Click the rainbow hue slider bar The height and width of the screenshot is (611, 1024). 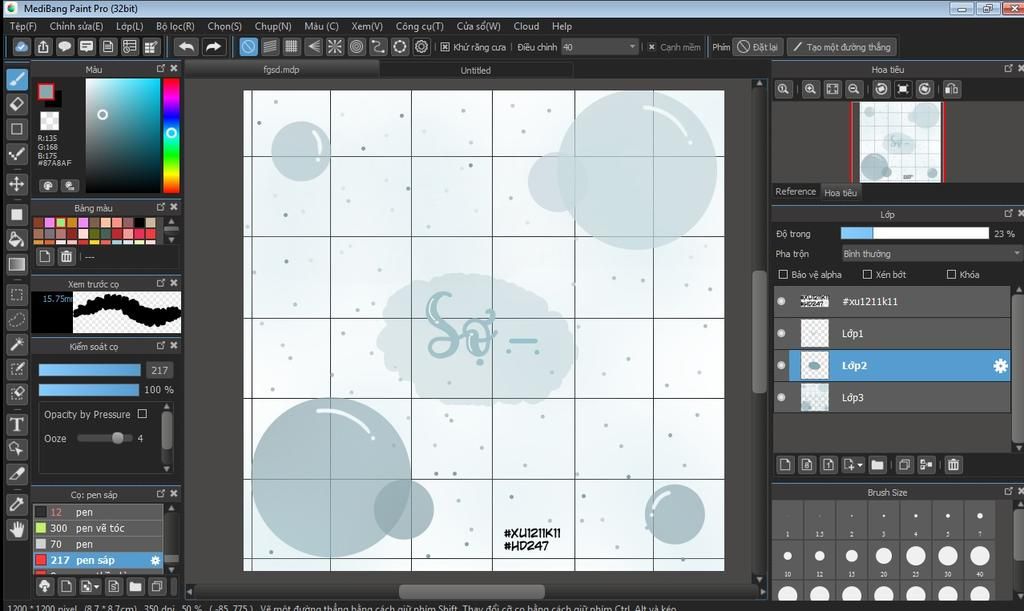[x=171, y=136]
